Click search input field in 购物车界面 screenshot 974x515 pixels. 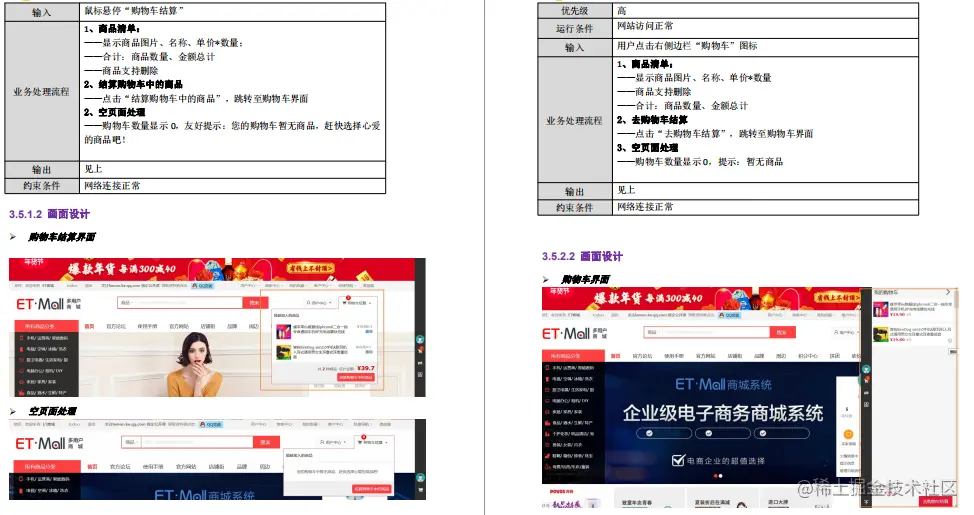point(715,332)
